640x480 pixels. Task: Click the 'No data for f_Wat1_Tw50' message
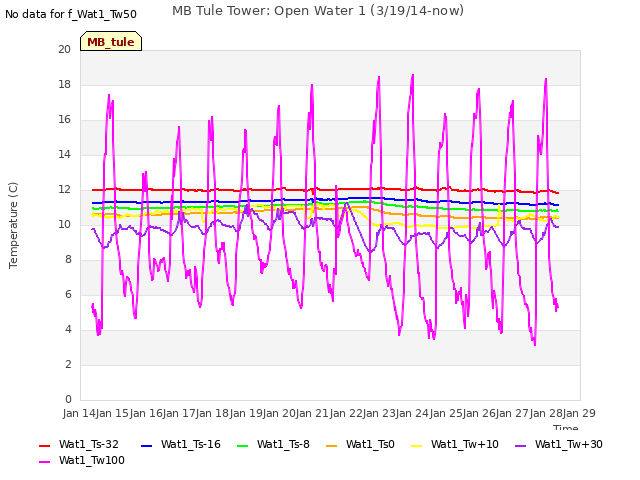click(71, 15)
